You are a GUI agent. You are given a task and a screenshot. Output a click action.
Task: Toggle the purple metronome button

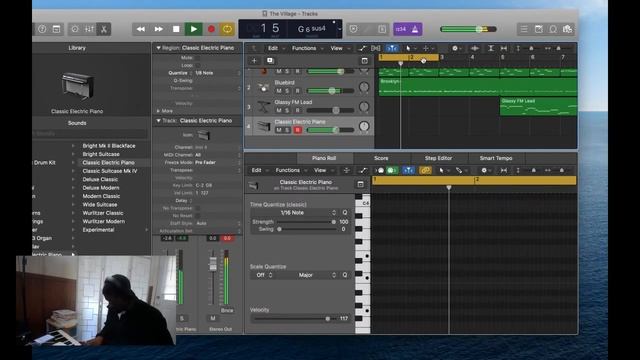click(415, 29)
